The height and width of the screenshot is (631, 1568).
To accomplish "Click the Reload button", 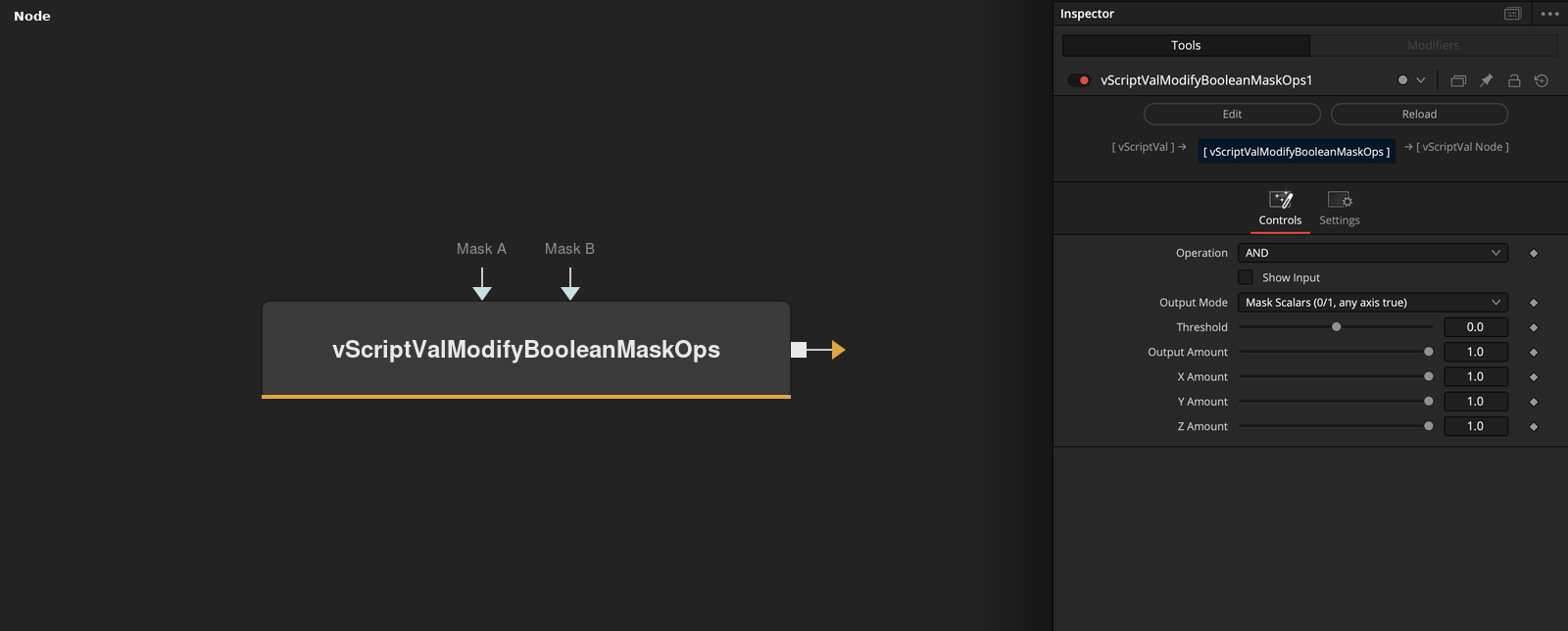I will [1419, 114].
